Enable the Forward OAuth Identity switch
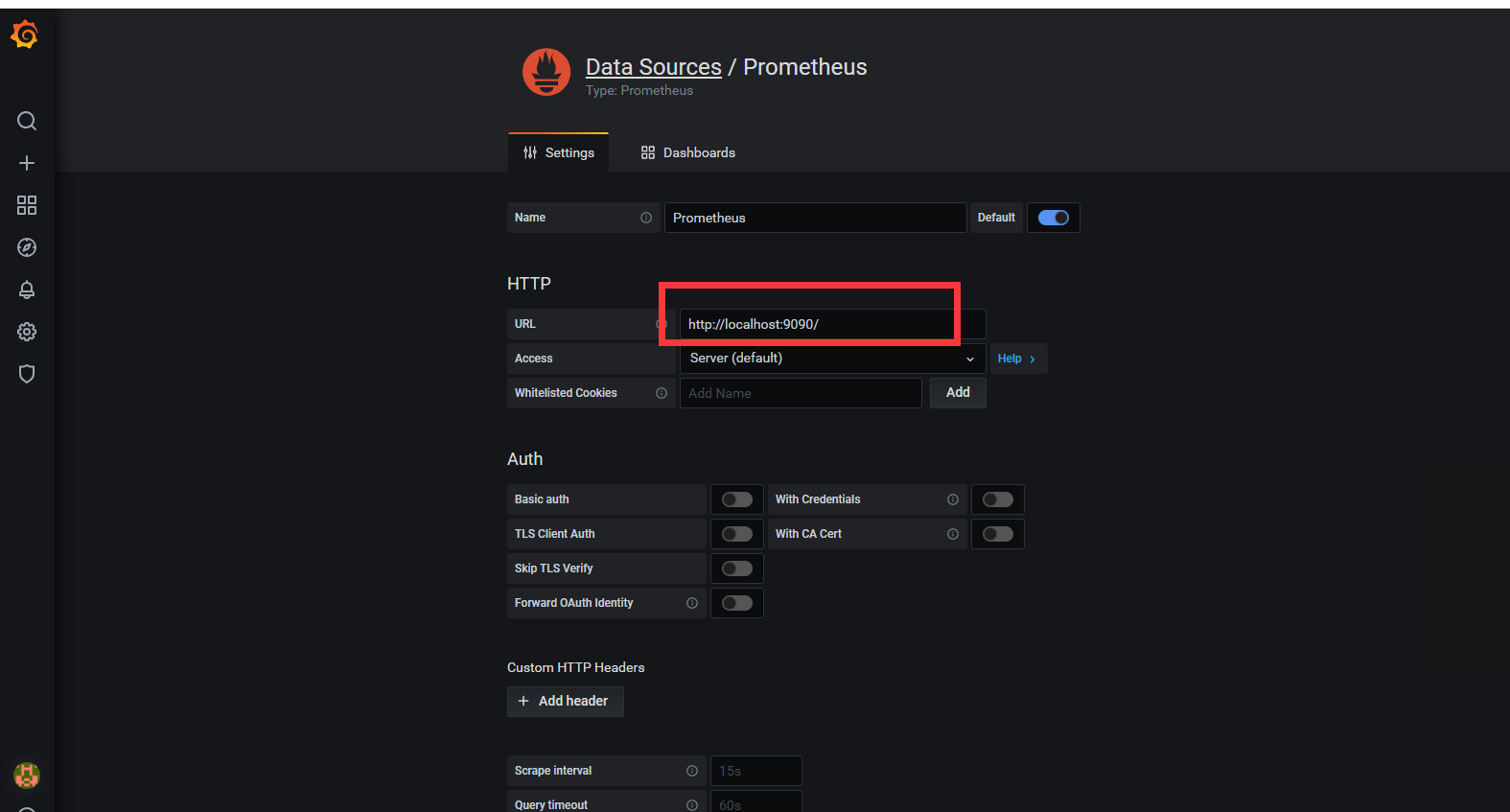This screenshot has height=812, width=1510. click(x=737, y=603)
